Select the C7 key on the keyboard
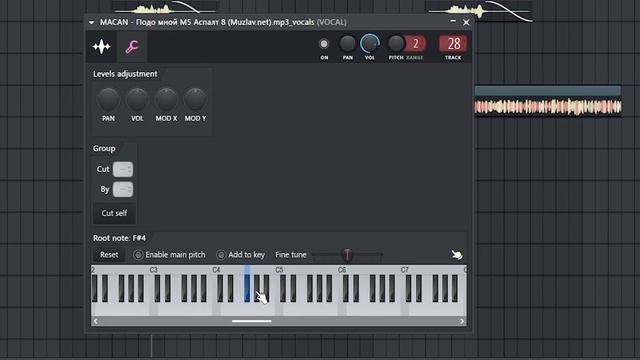640x360 pixels. (404, 308)
